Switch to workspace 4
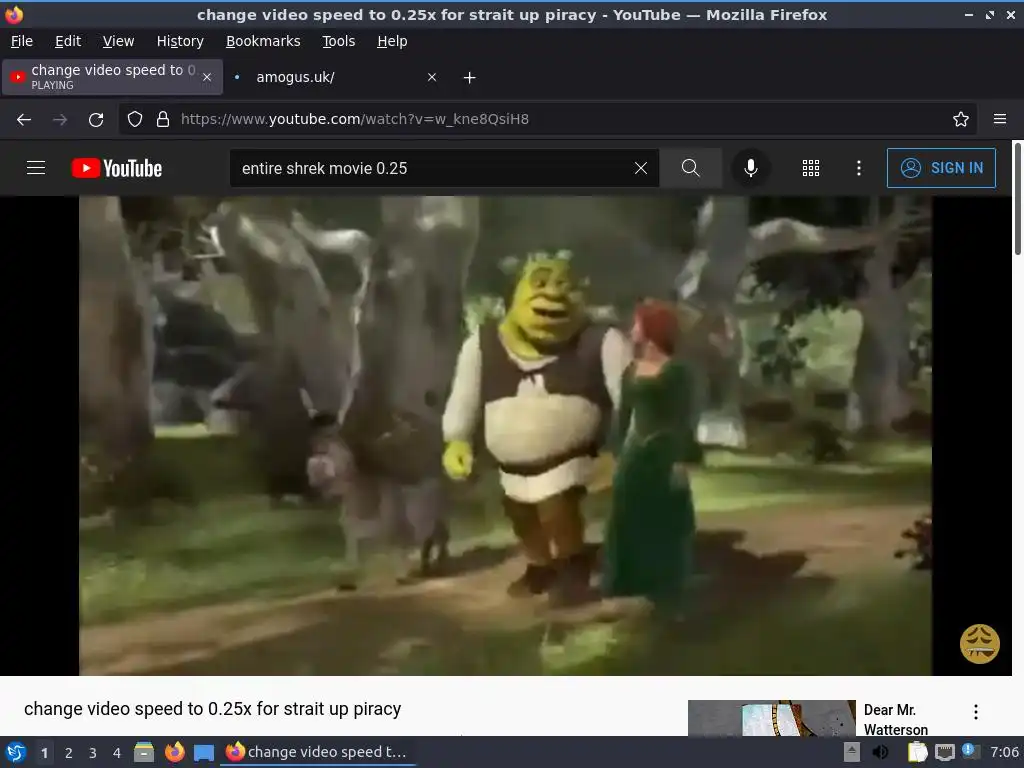 coord(117,753)
